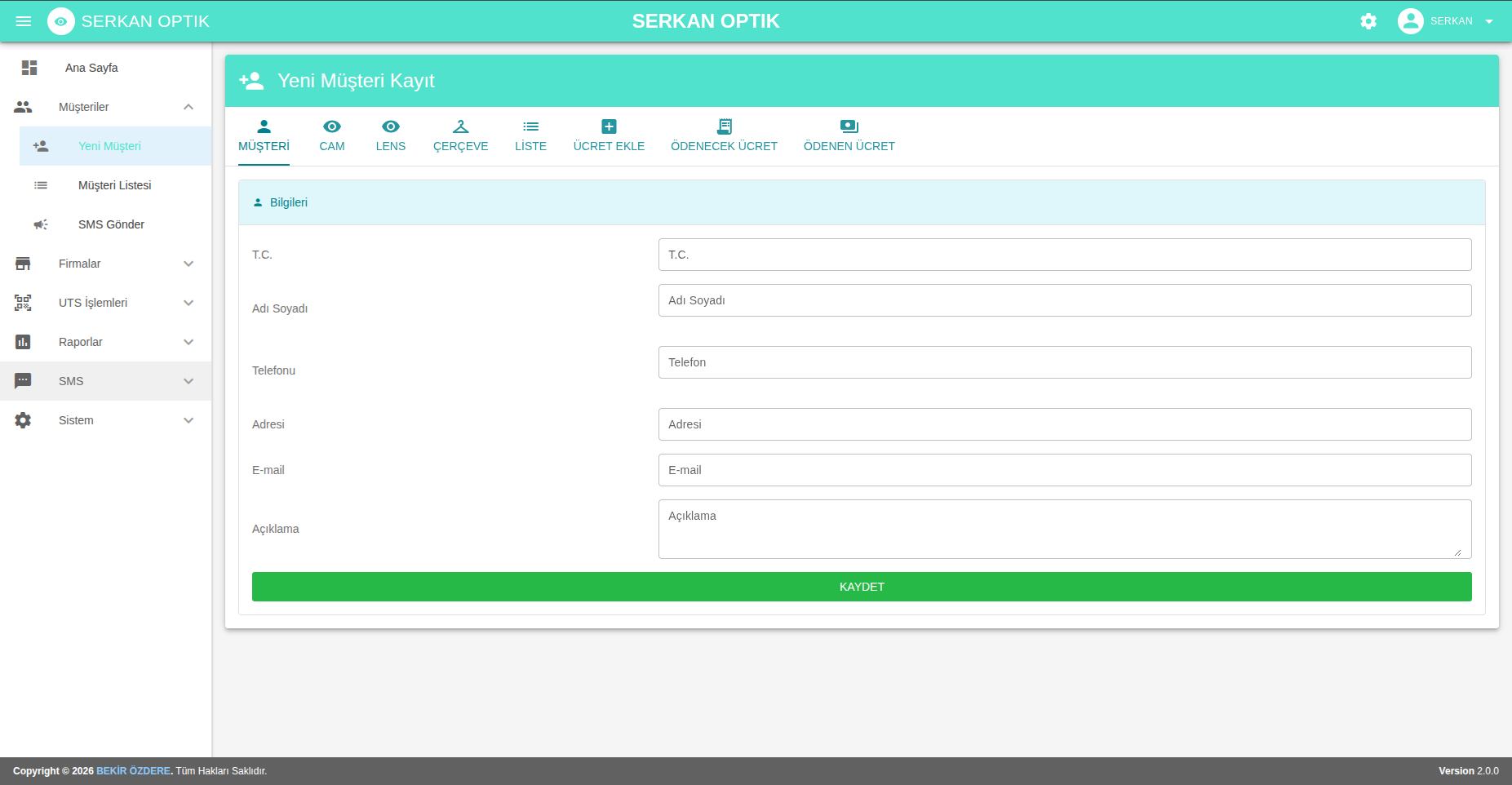Select the ÇERÇEVE hanger icon tab
Screen dimensions: 1512x785
(x=461, y=126)
